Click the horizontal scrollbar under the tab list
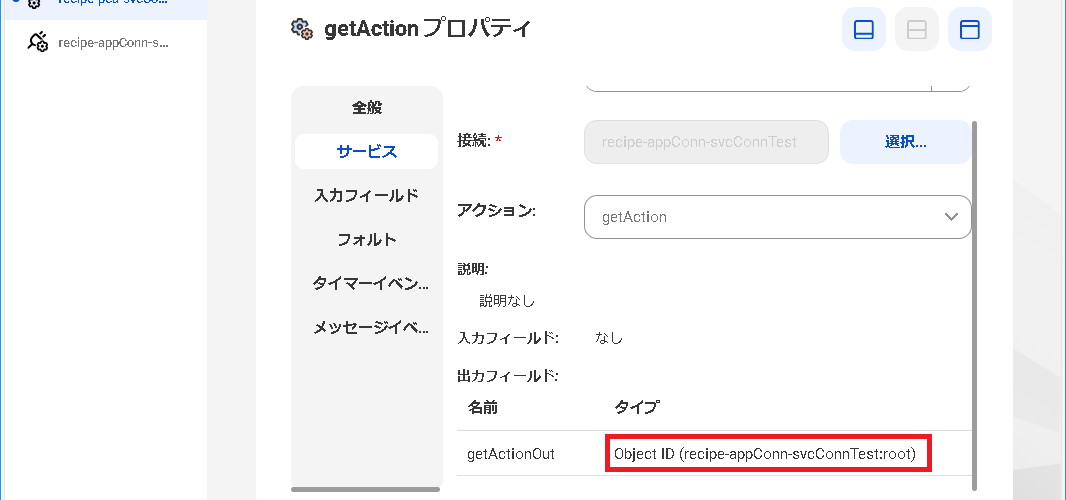This screenshot has width=1066, height=500. tap(365, 489)
